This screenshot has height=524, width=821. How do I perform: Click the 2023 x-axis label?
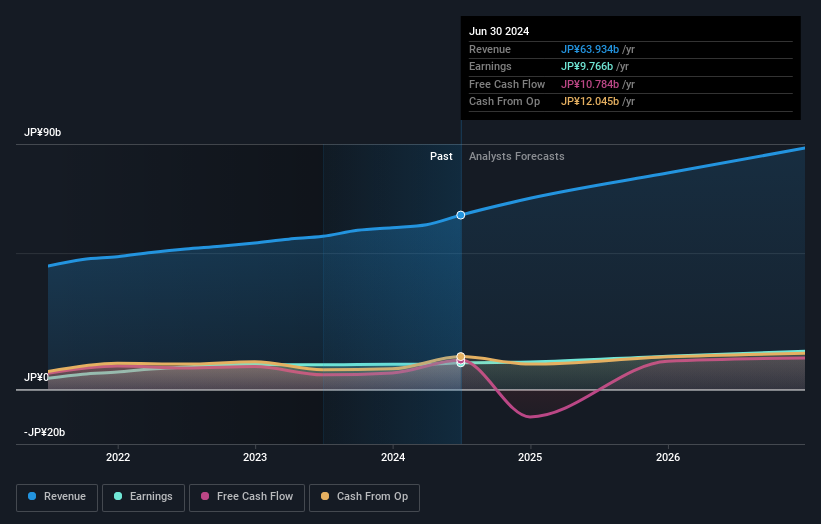(255, 457)
